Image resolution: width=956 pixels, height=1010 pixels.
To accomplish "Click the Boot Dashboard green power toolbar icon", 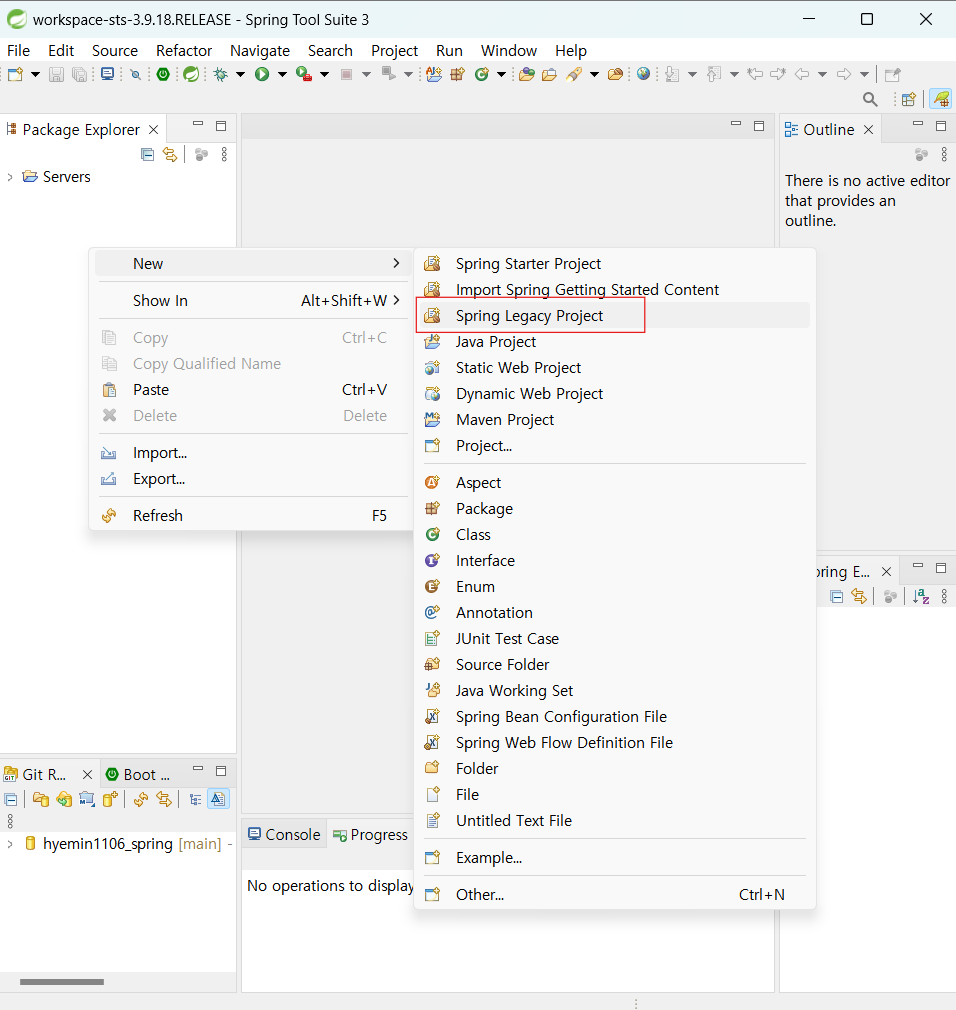I will point(163,74).
